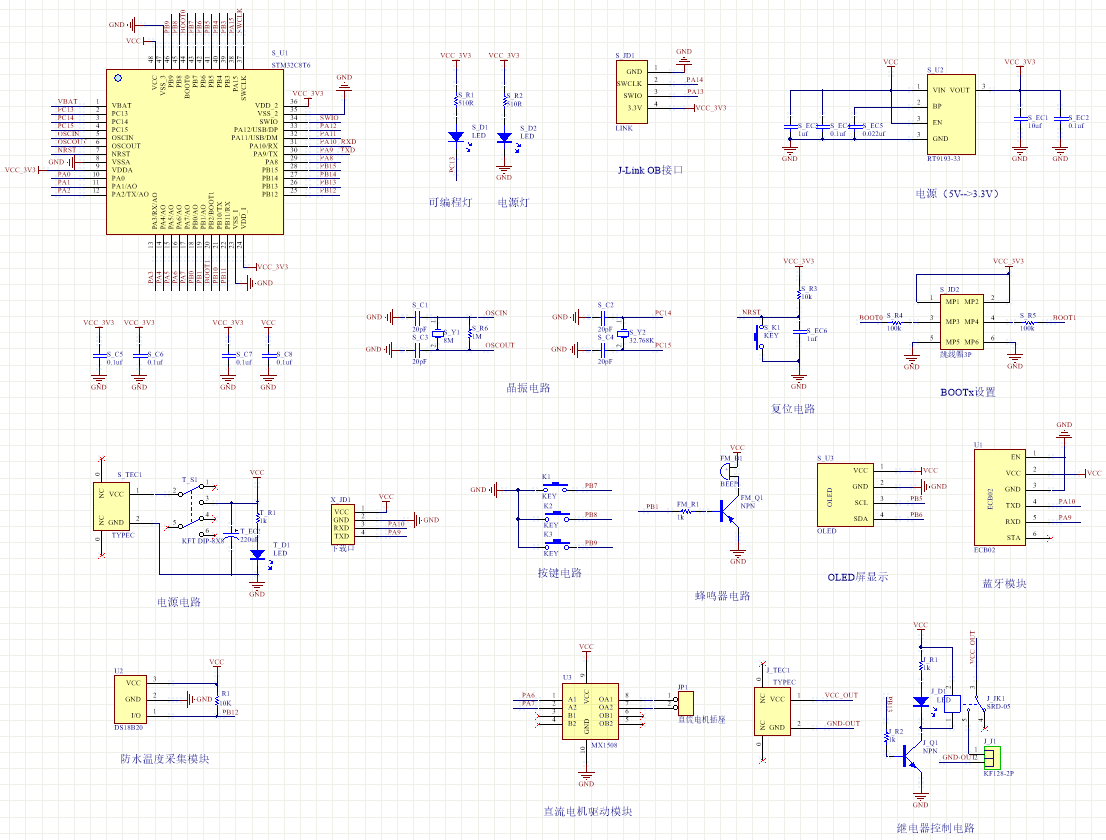Click the '电源灯' caption
Viewport: 1106px width, 840px height.
pyautogui.click(x=513, y=202)
